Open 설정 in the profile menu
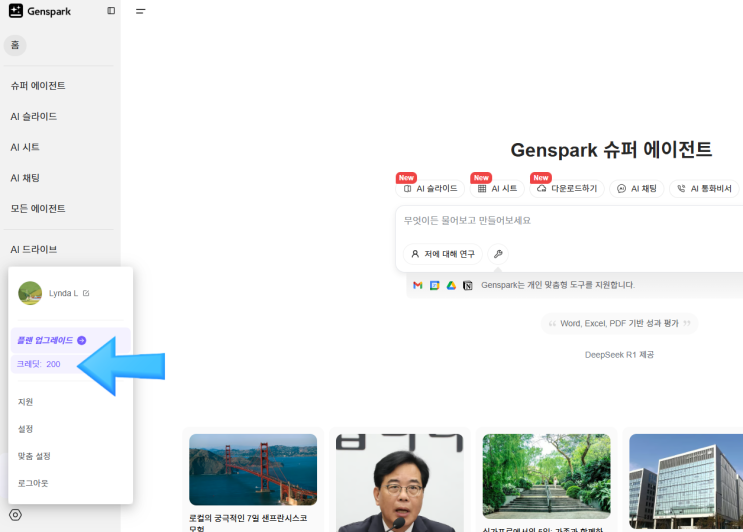The height and width of the screenshot is (532, 743). (x=25, y=429)
